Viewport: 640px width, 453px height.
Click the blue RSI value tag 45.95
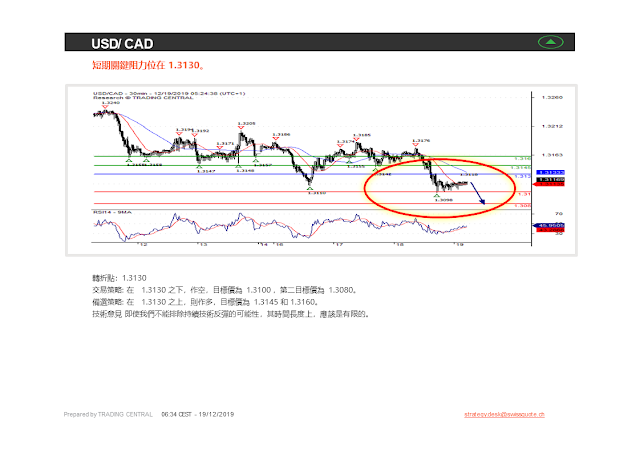click(549, 225)
